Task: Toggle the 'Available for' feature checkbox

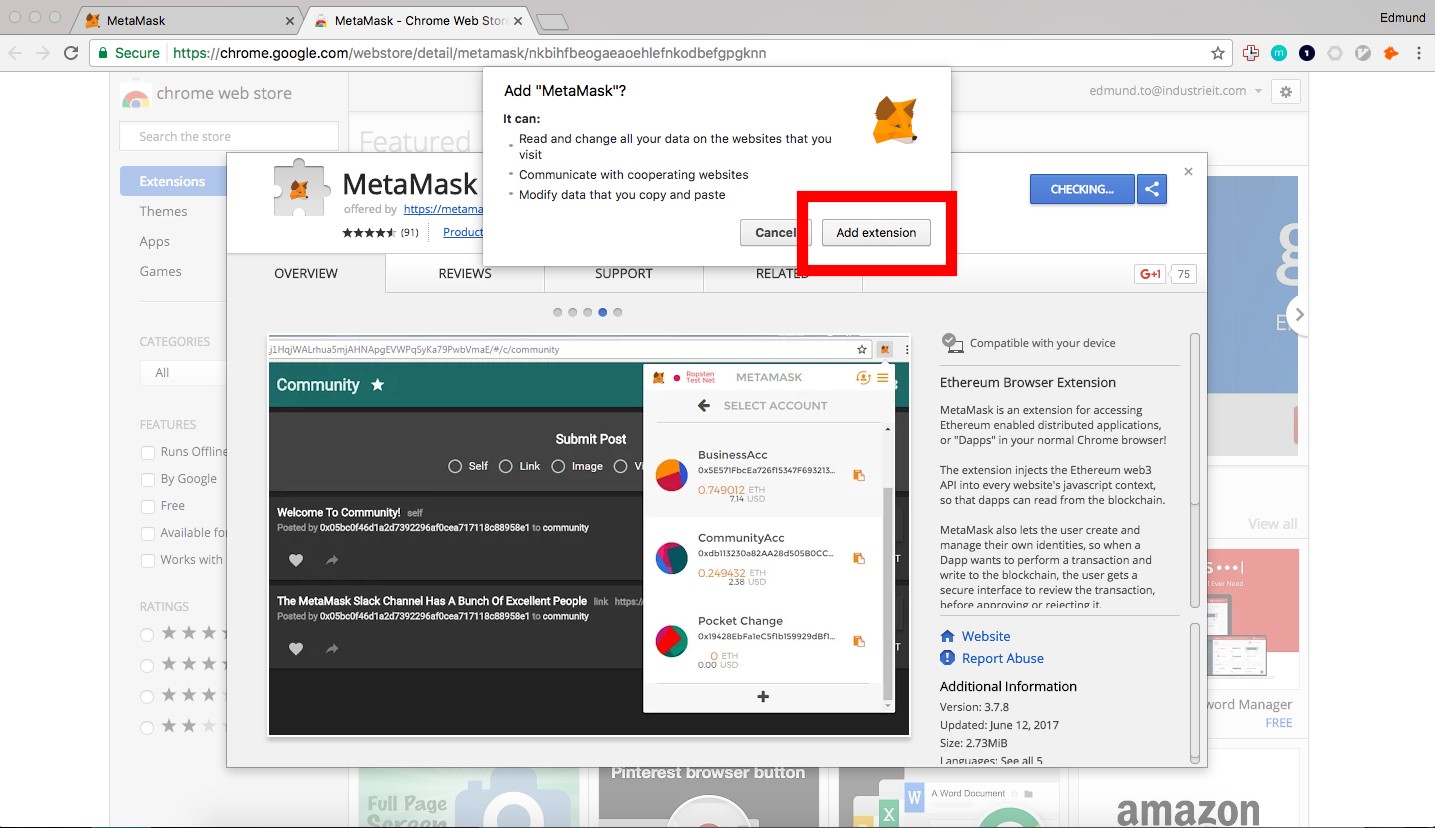Action: pos(148,533)
